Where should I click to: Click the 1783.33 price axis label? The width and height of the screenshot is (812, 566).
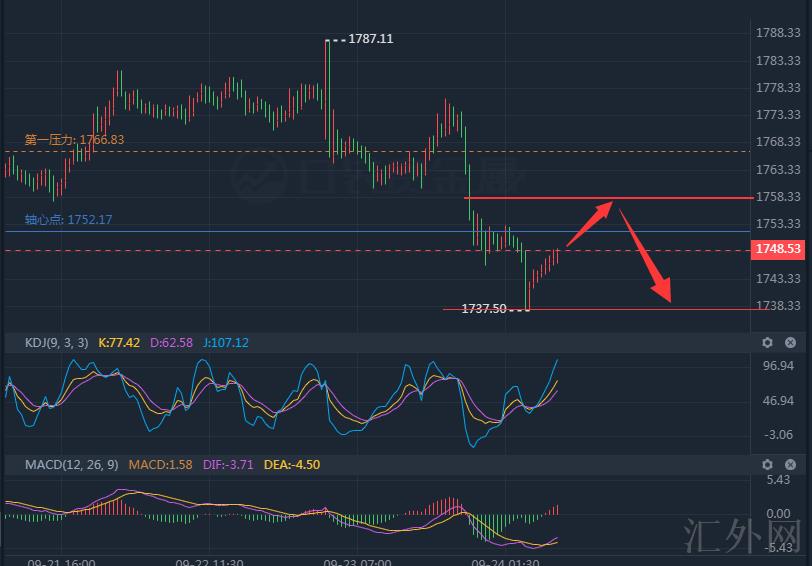(x=778, y=61)
